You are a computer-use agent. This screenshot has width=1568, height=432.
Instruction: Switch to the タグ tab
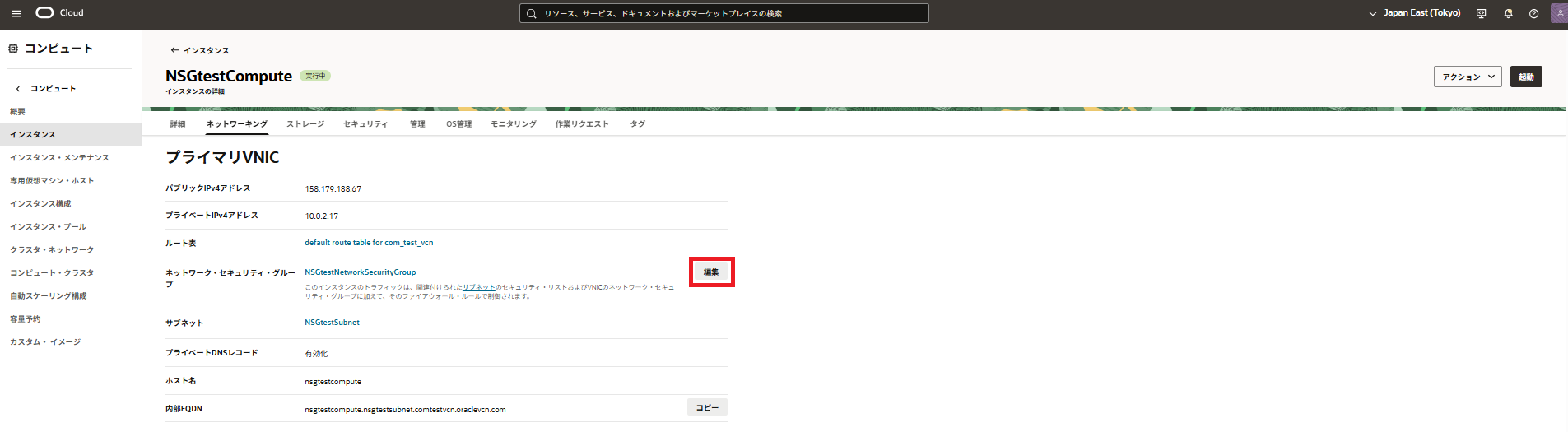(638, 124)
